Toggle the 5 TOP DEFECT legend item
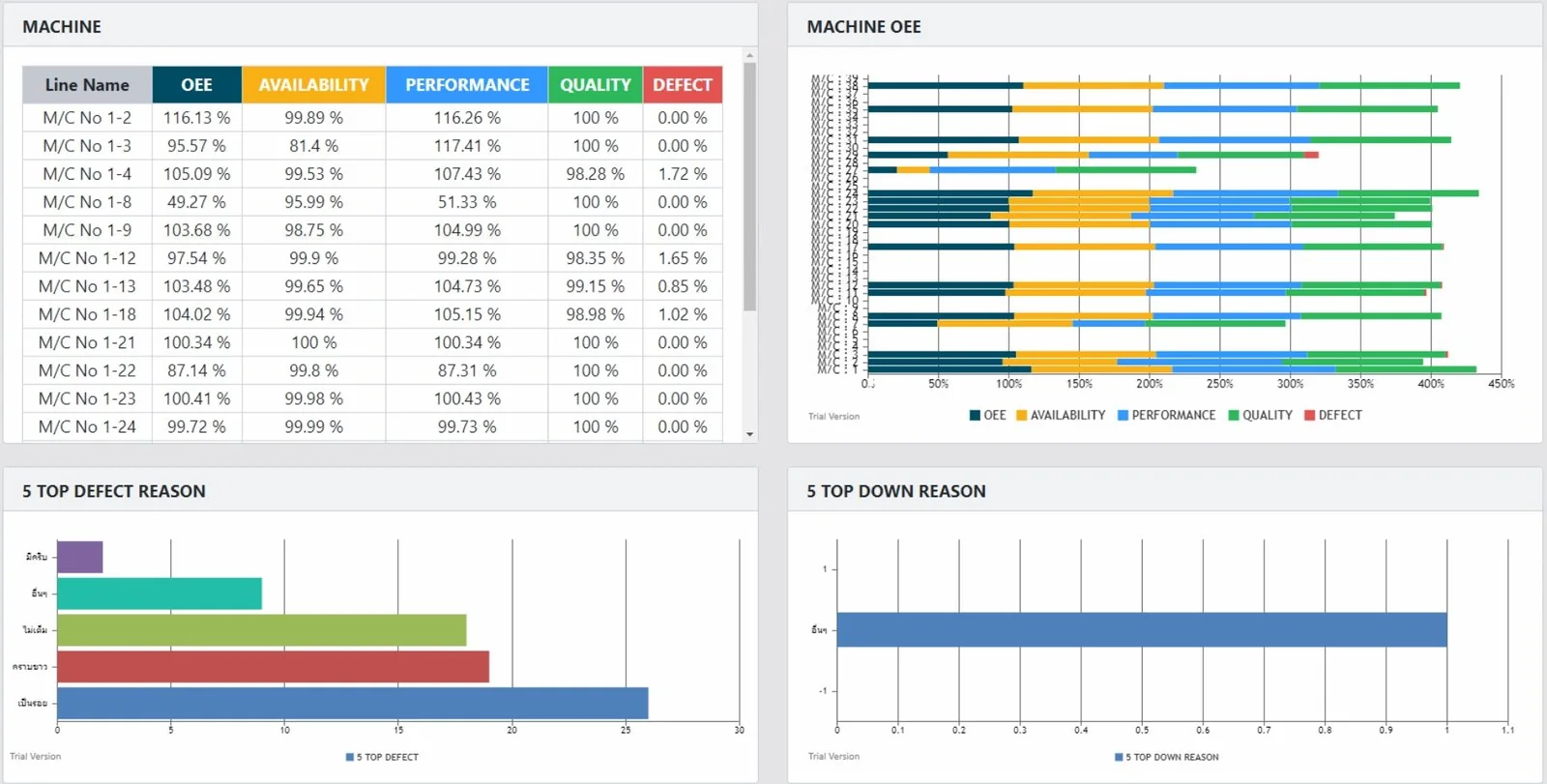1547x784 pixels. [382, 757]
